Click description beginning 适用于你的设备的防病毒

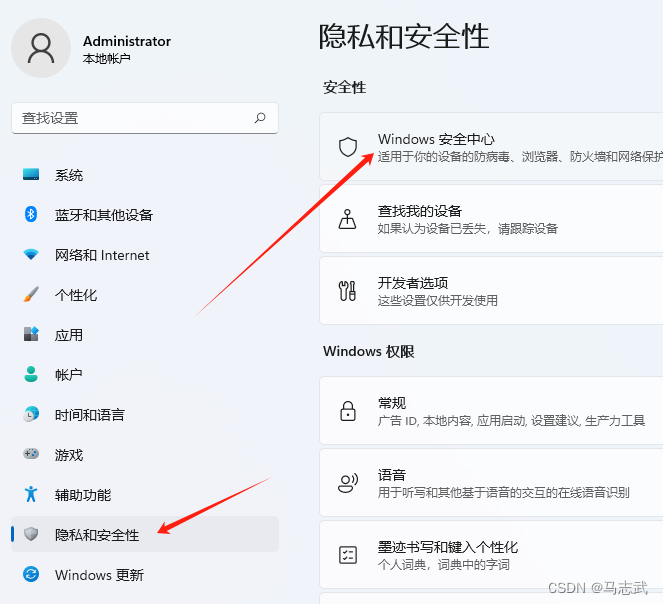[520, 157]
